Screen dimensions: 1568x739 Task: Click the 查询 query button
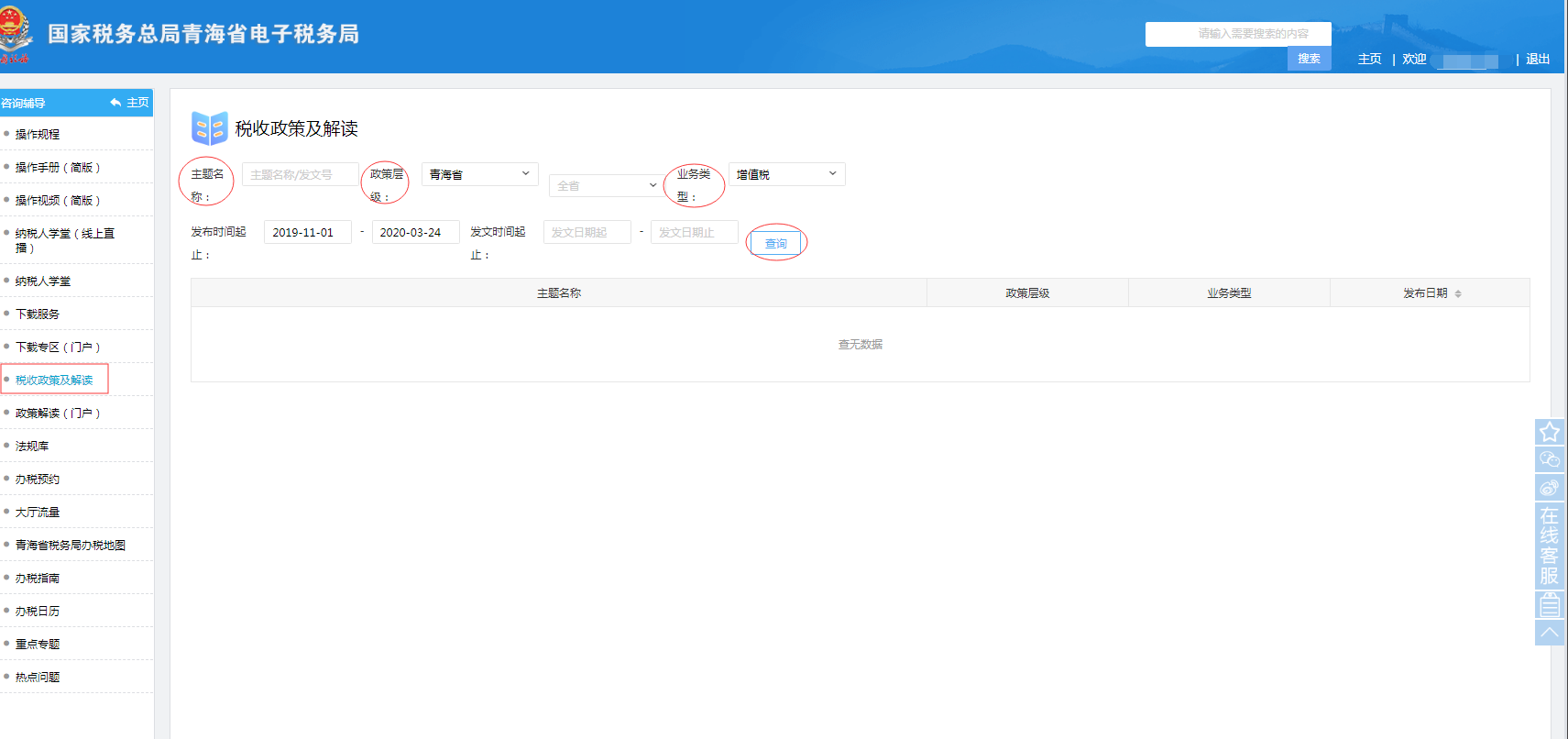(775, 243)
